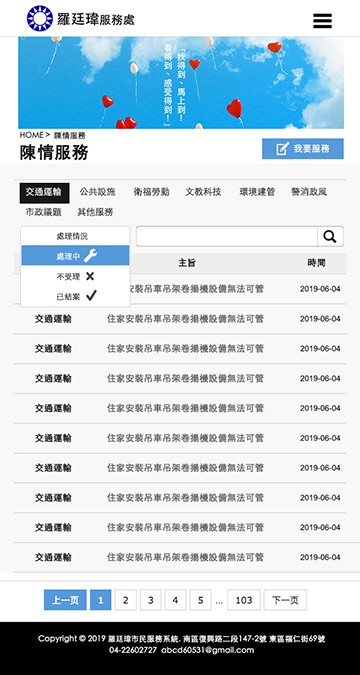The image size is (360, 675).
Task: Go to page 3
Action: 151,600
